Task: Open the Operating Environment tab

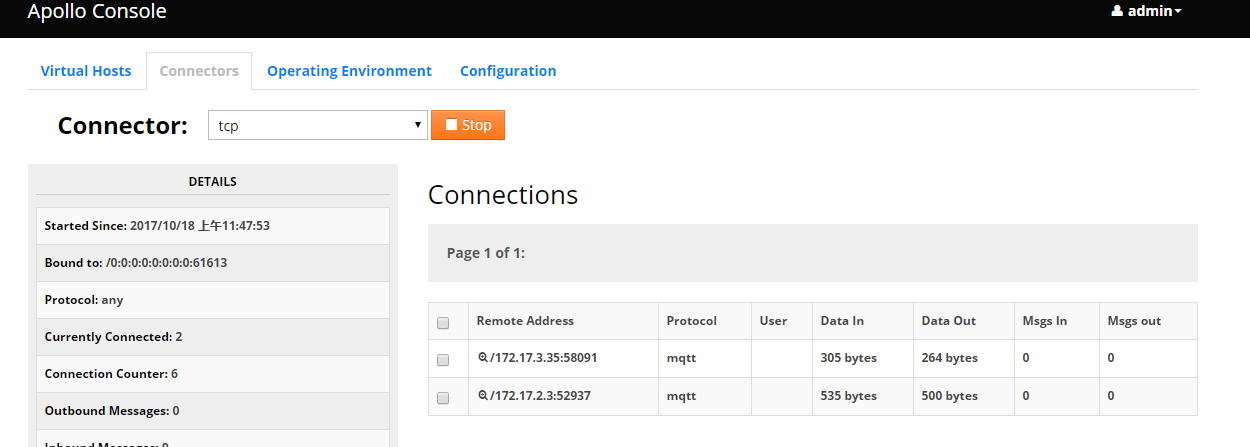Action: pos(349,71)
